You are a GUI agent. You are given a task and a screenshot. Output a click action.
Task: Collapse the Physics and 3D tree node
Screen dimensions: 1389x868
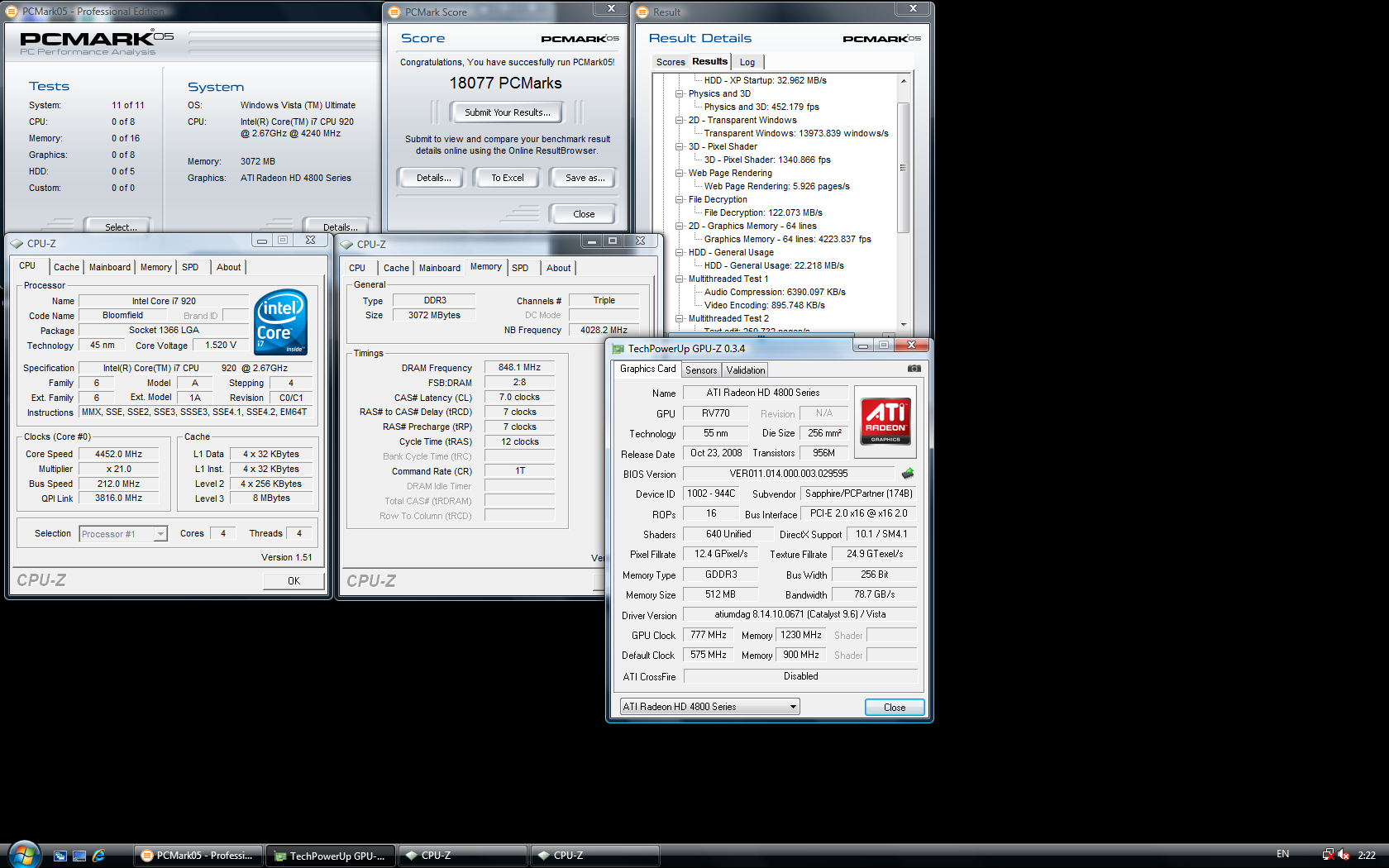tap(680, 93)
